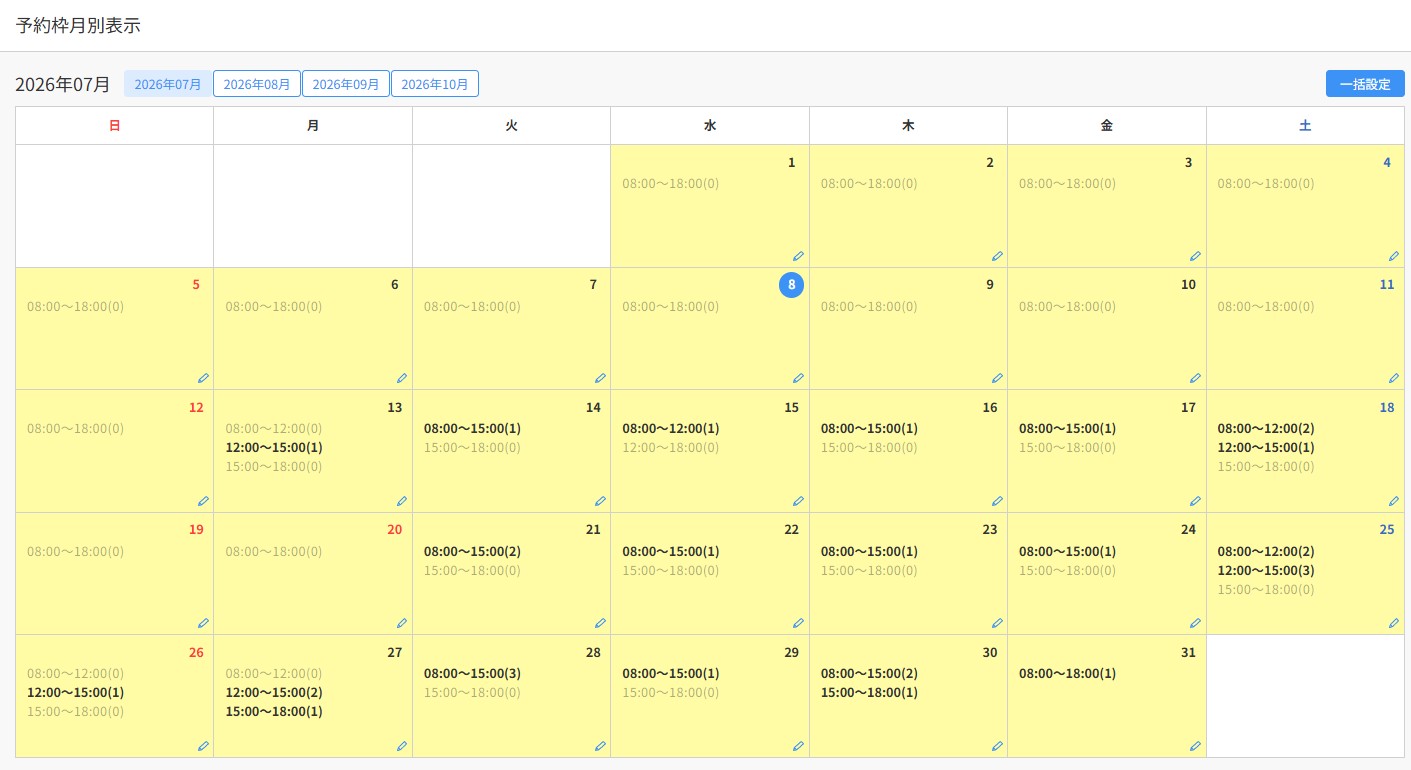Screen dimensions: 1411x770
Task: Edit the July 29 slots
Action: click(798, 746)
